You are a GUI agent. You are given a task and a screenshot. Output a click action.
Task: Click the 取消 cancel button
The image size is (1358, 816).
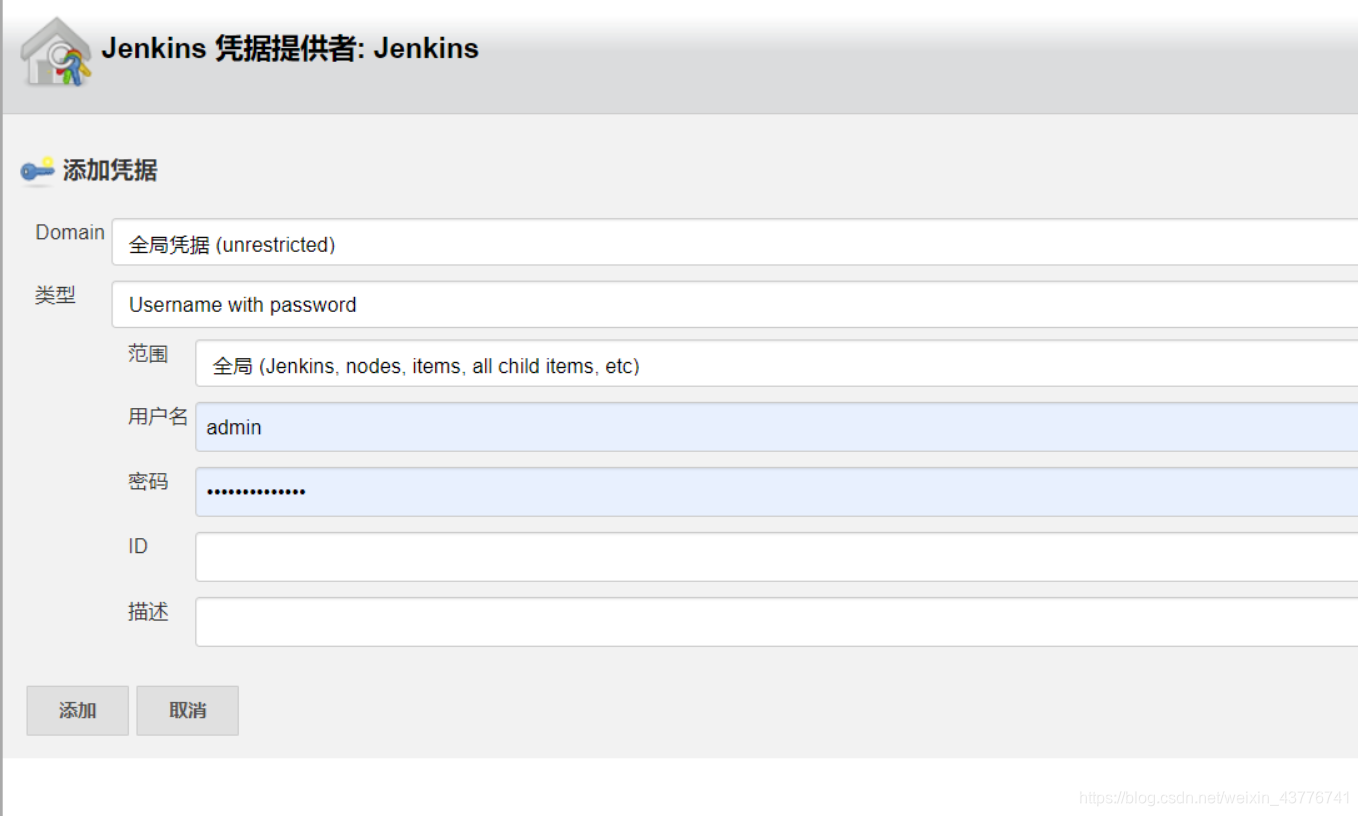(x=187, y=710)
